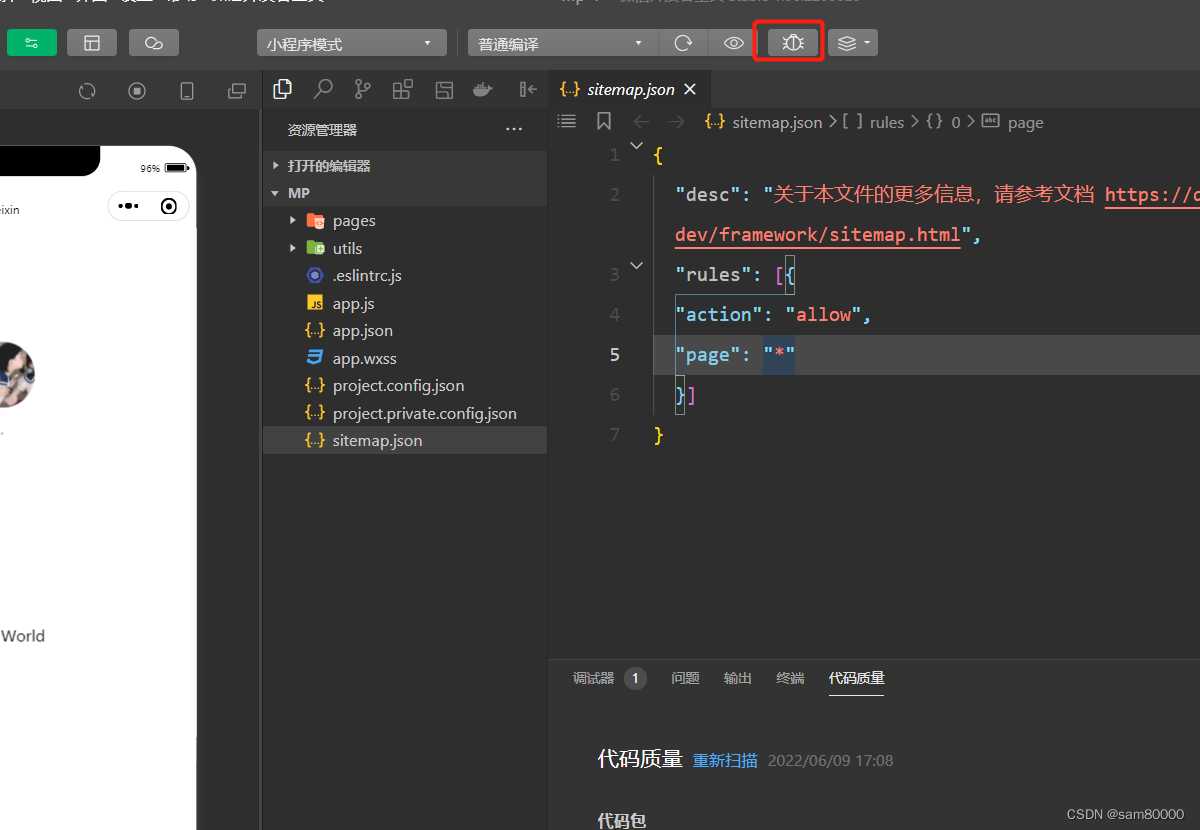
Task: Open the source control branch icon
Action: coord(362,90)
